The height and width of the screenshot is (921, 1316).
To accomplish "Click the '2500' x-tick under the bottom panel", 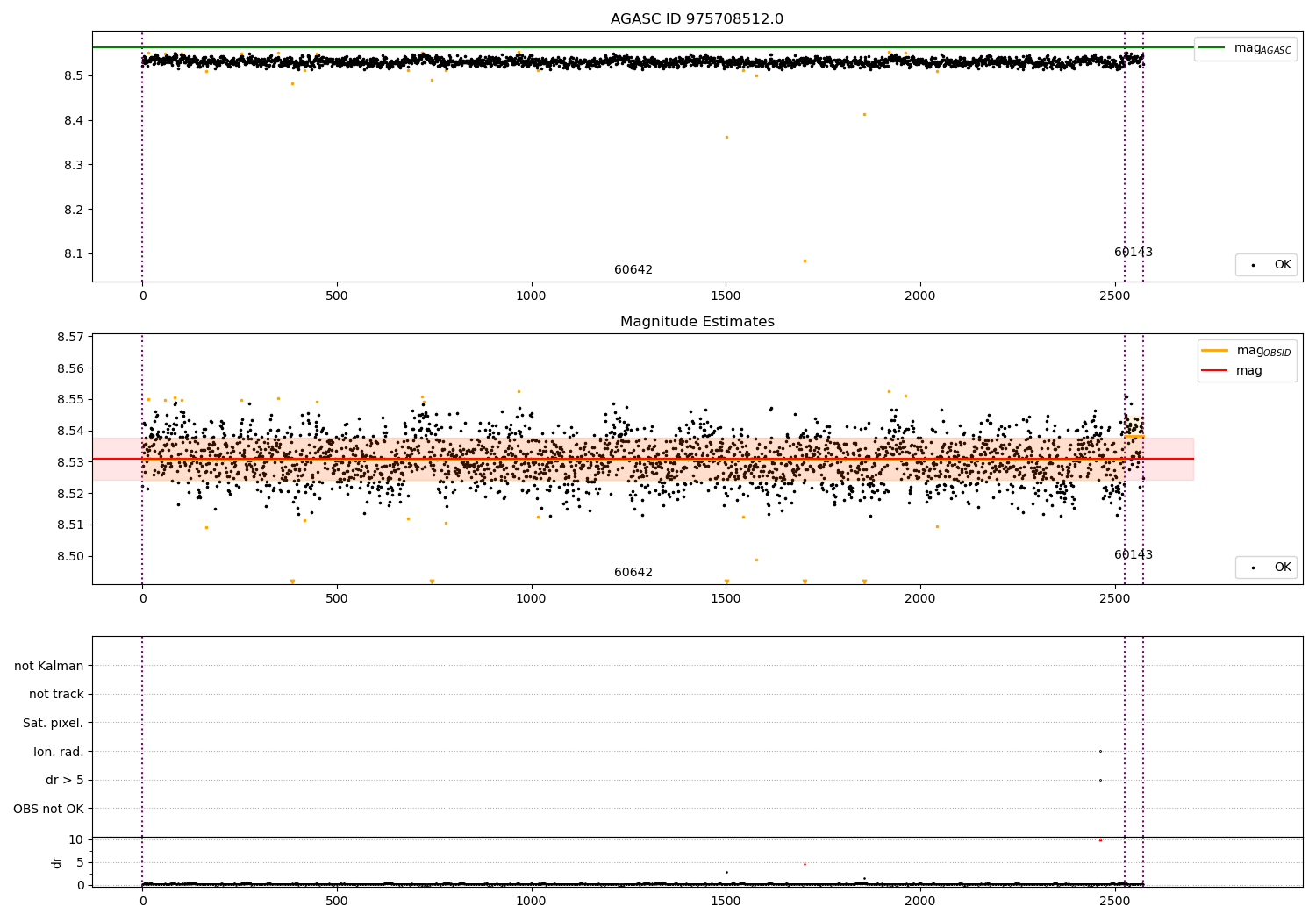I will point(1114,900).
